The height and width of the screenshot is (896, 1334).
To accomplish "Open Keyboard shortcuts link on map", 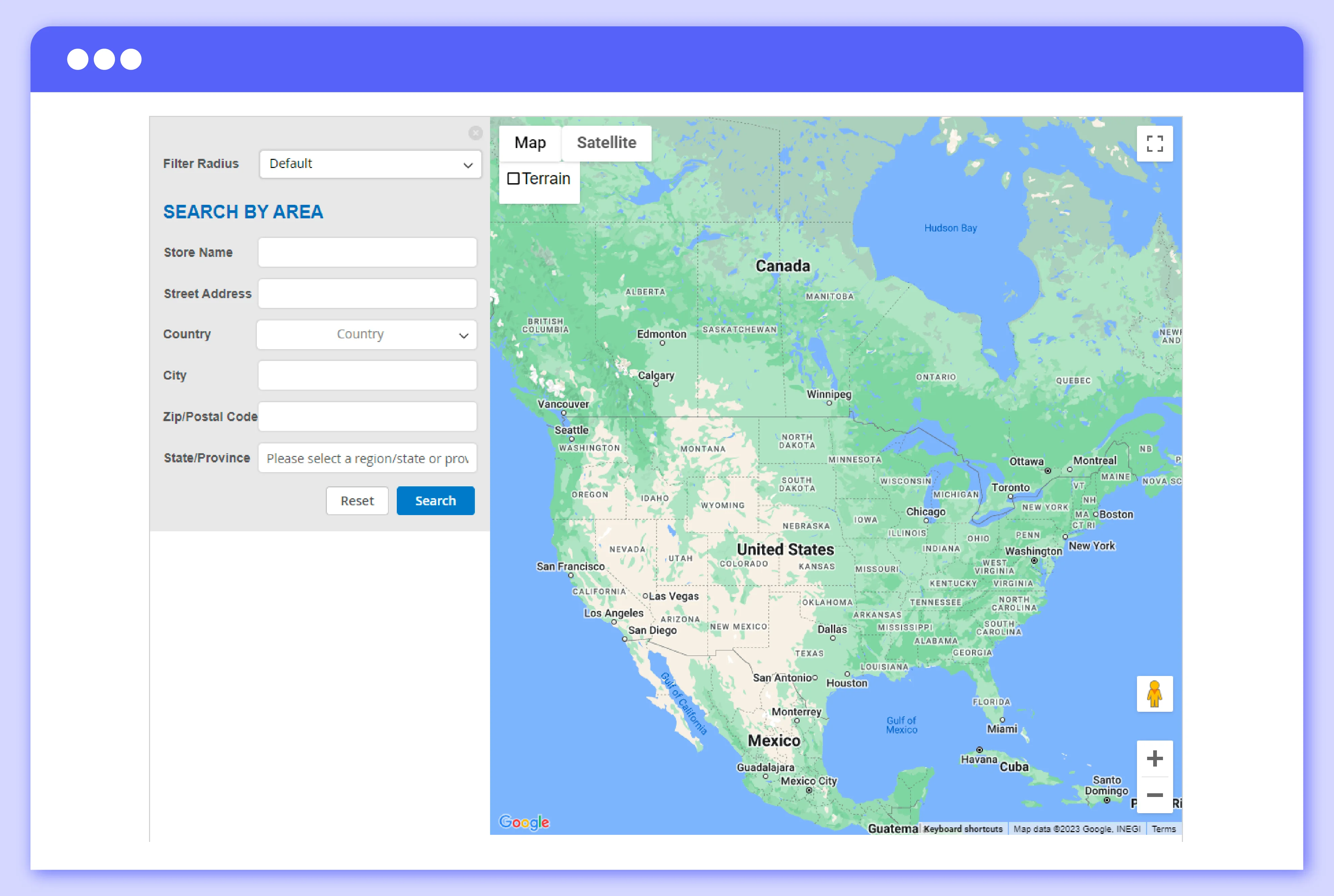I will pyautogui.click(x=963, y=828).
